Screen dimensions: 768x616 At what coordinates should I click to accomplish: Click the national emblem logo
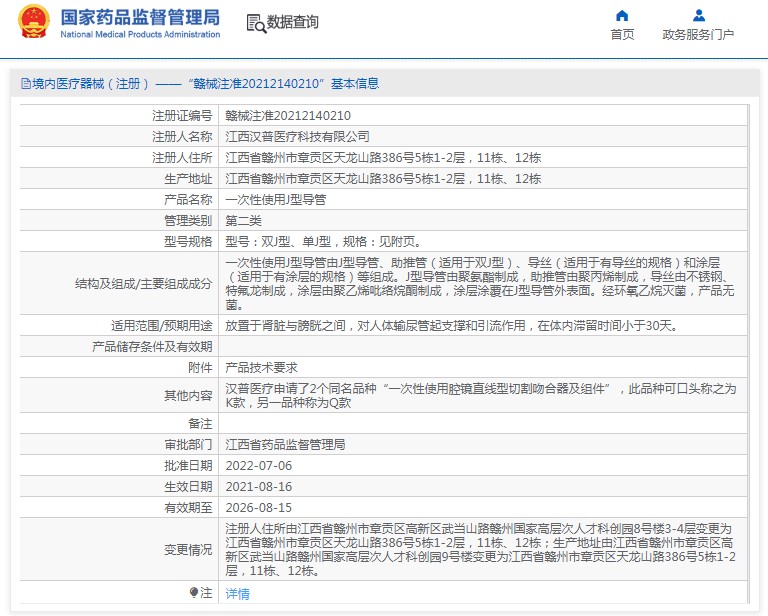[x=34, y=22]
